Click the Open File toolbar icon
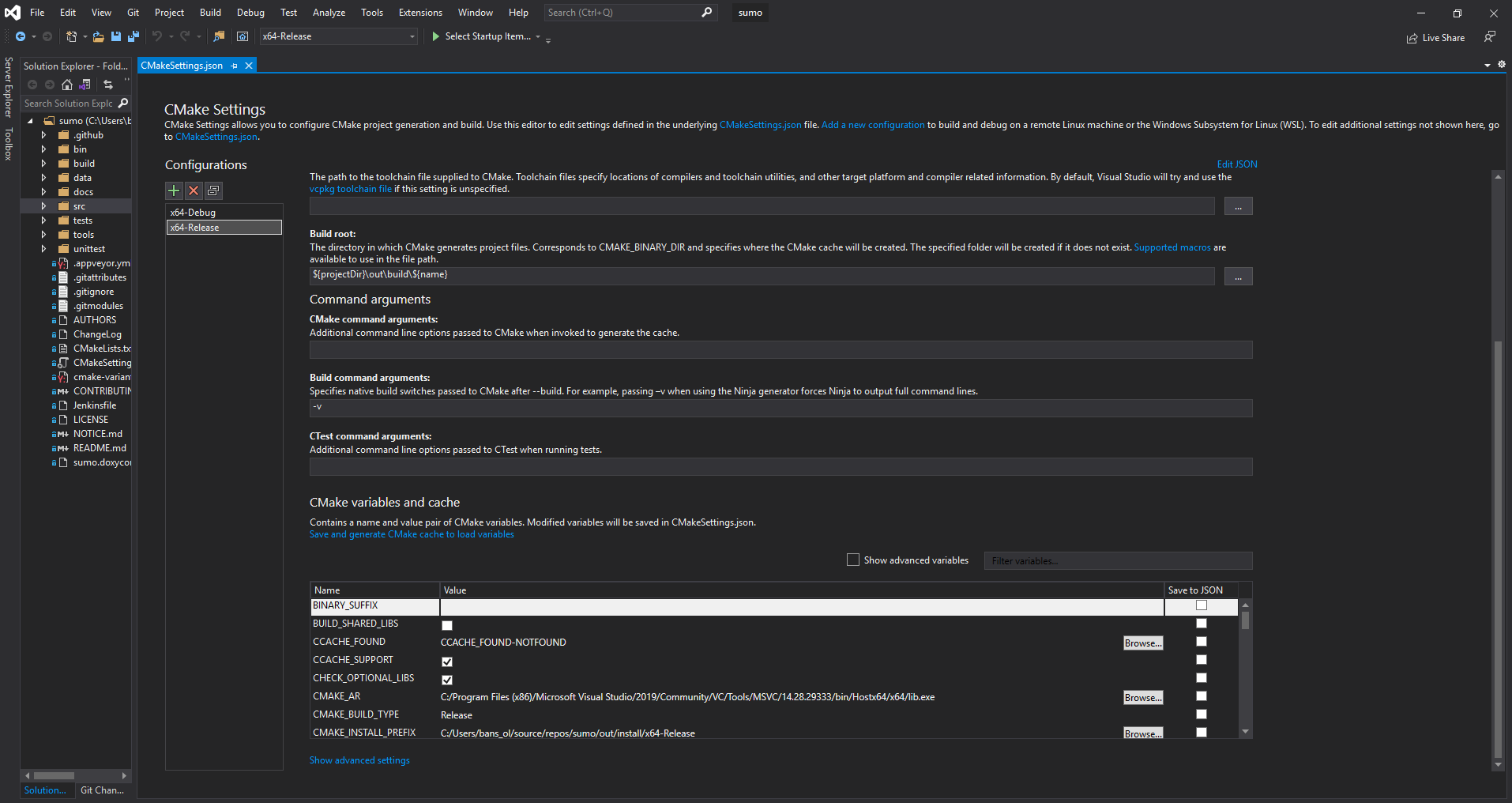Viewport: 1512px width, 803px height. (x=98, y=36)
